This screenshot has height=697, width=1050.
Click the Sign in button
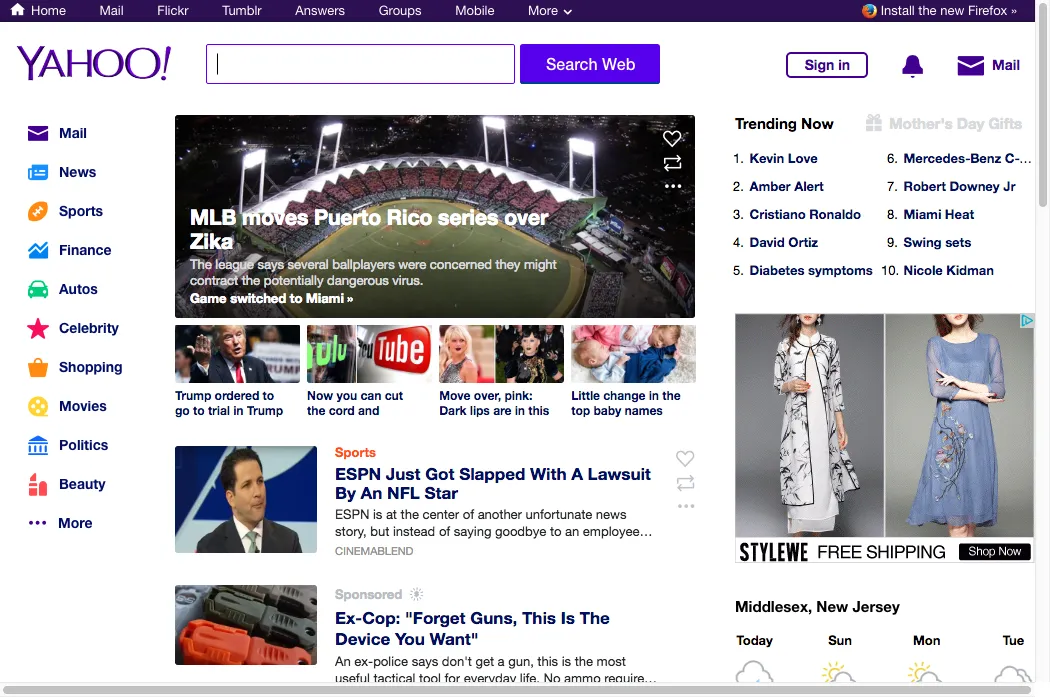pos(826,65)
